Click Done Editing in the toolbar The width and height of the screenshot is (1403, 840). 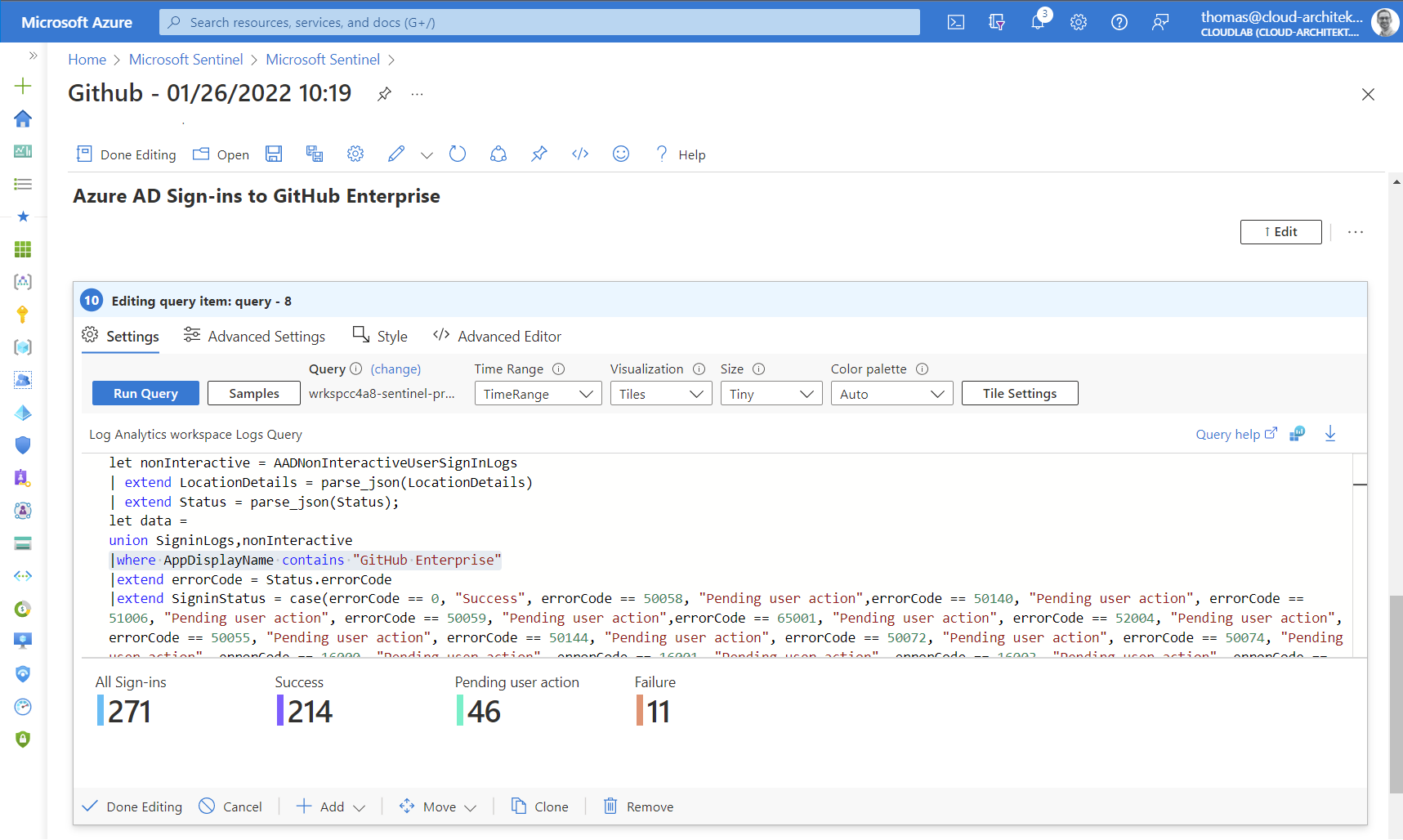[x=126, y=154]
